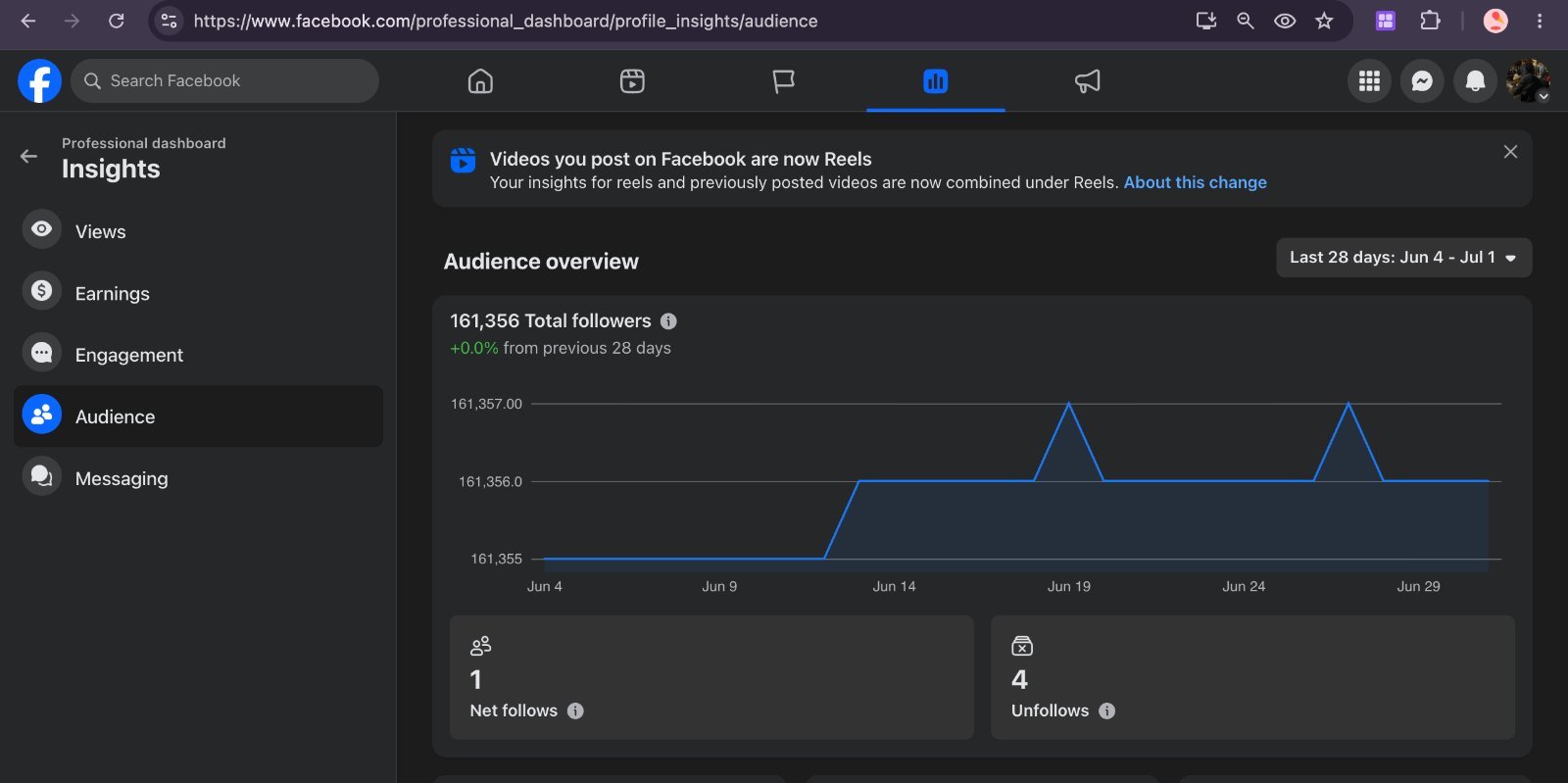1568x783 pixels.
Task: Show info about Net follows
Action: click(575, 711)
